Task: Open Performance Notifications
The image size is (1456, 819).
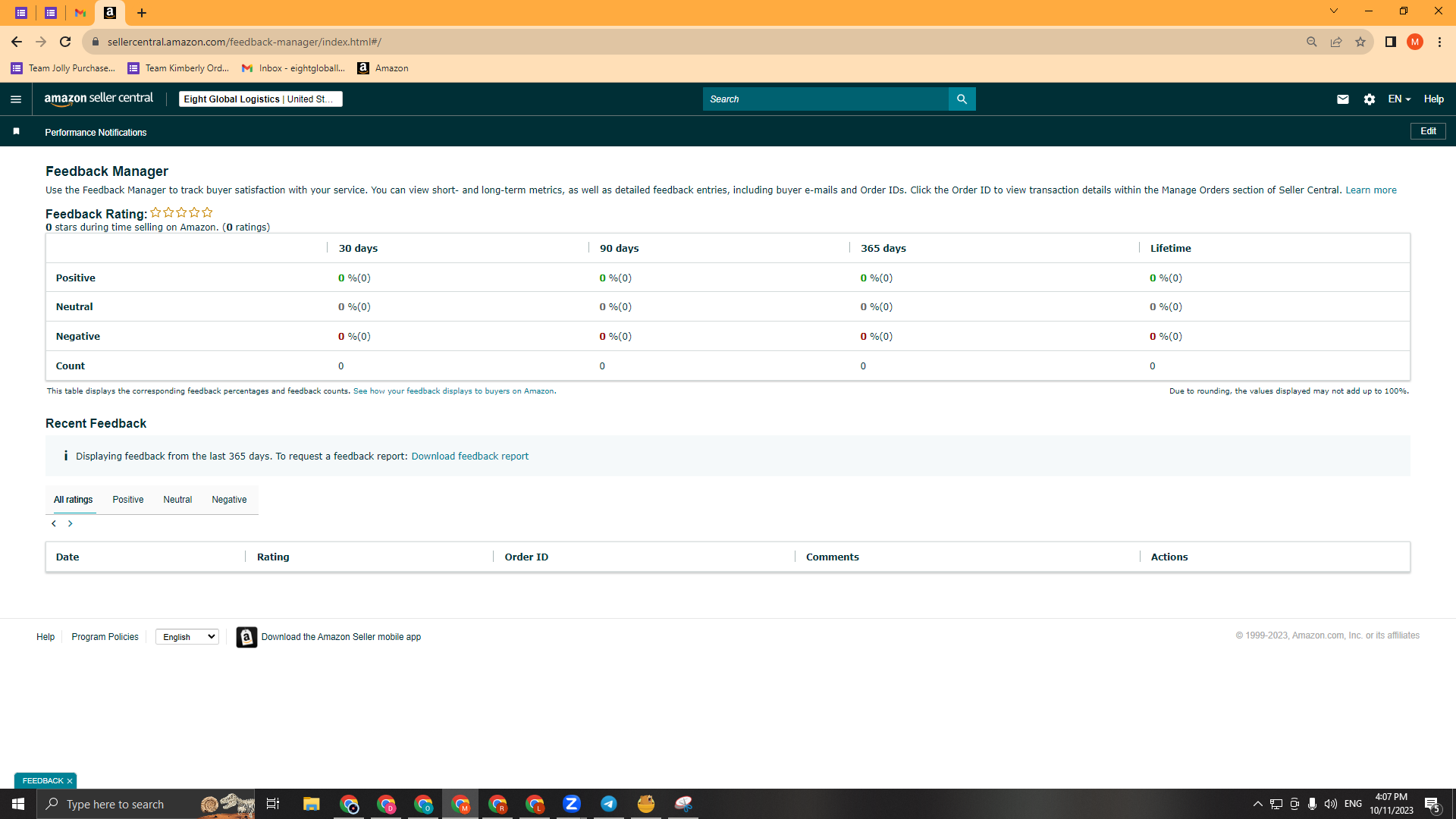Action: [x=96, y=133]
